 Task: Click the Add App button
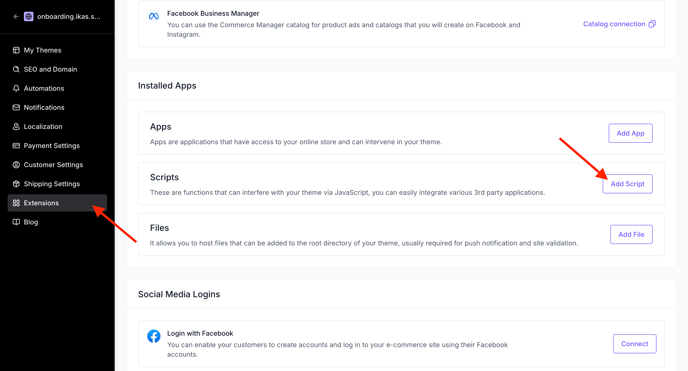point(630,133)
